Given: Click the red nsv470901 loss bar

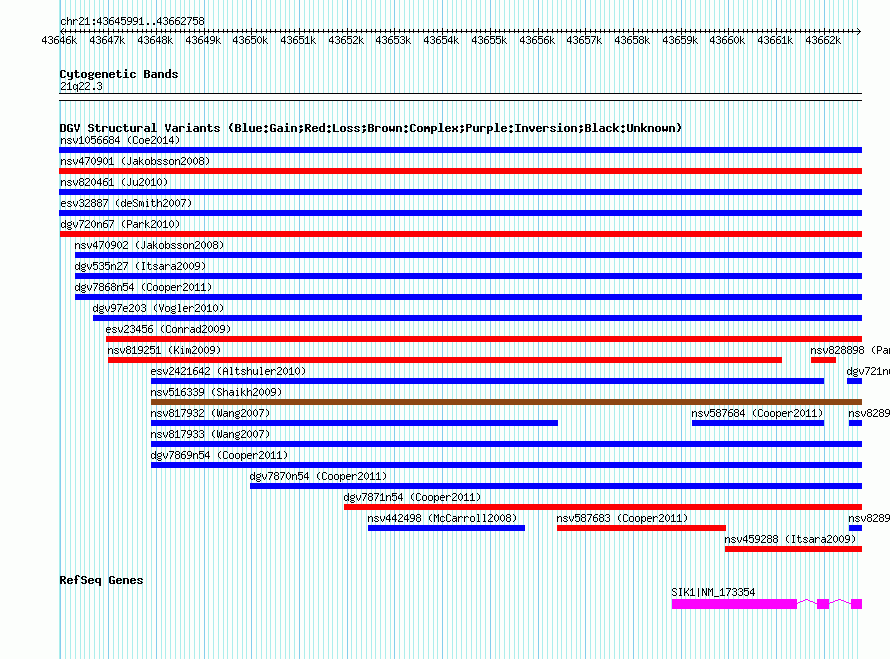Looking at the screenshot, I should point(460,171).
